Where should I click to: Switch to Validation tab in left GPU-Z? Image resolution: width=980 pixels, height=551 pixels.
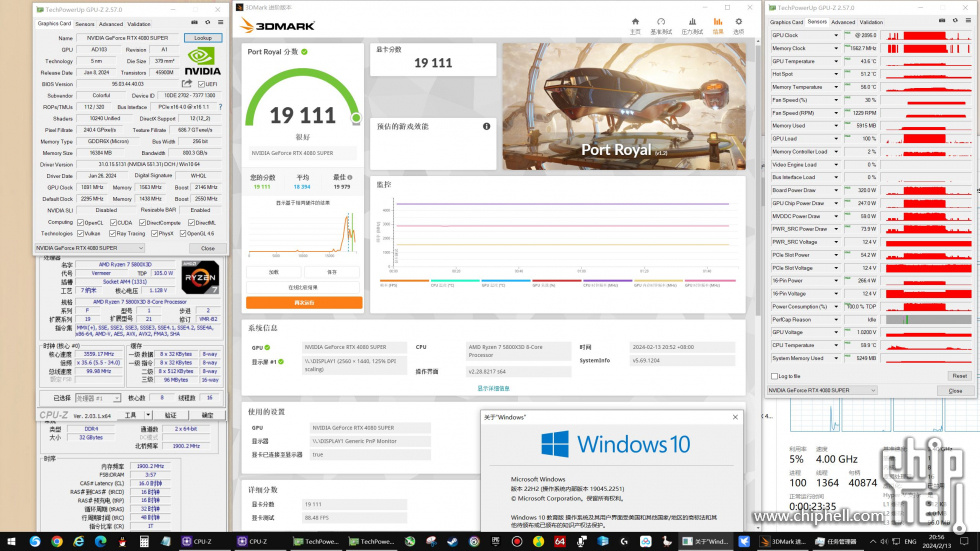tap(139, 24)
